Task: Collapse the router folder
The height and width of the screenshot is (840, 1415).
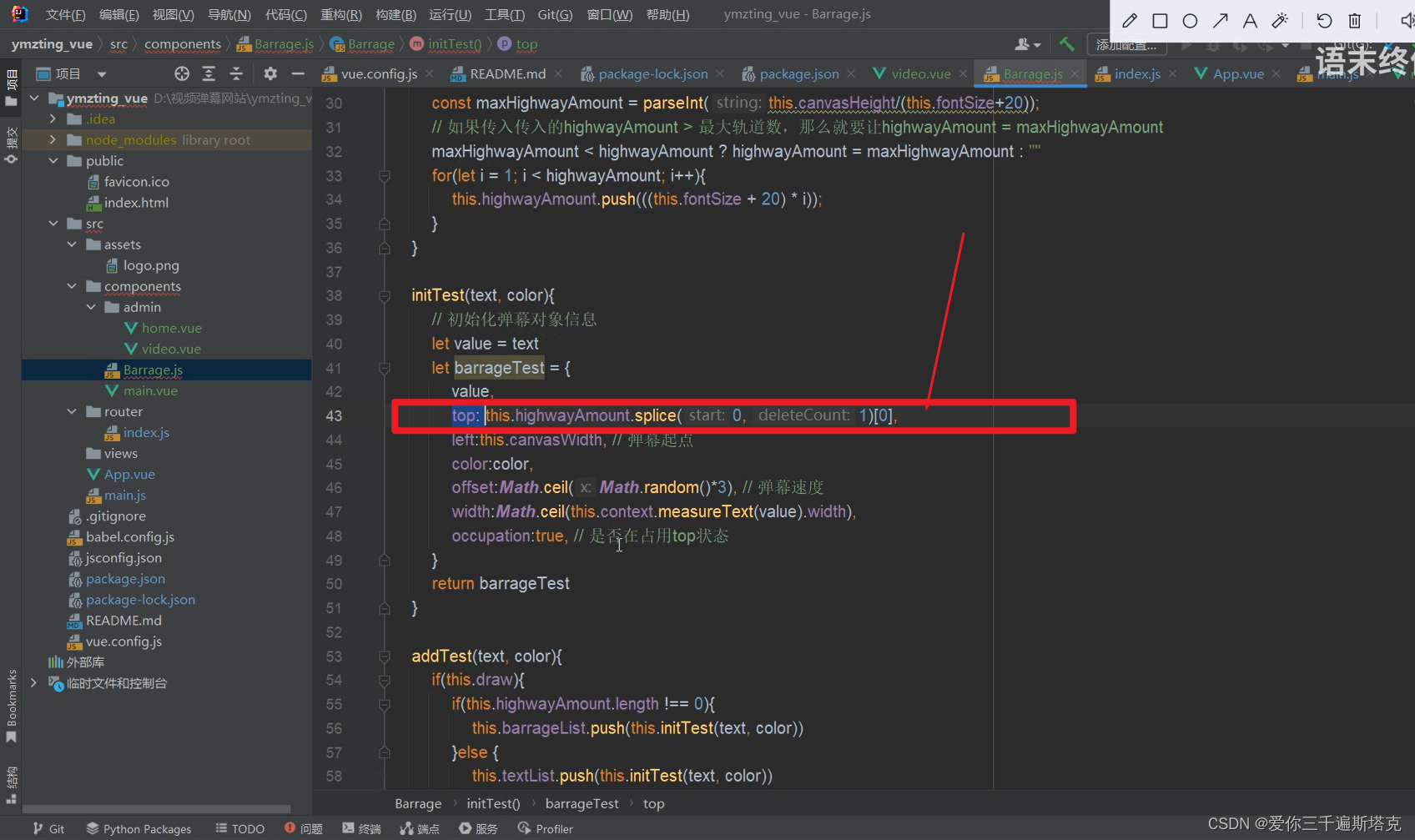Action: [72, 411]
